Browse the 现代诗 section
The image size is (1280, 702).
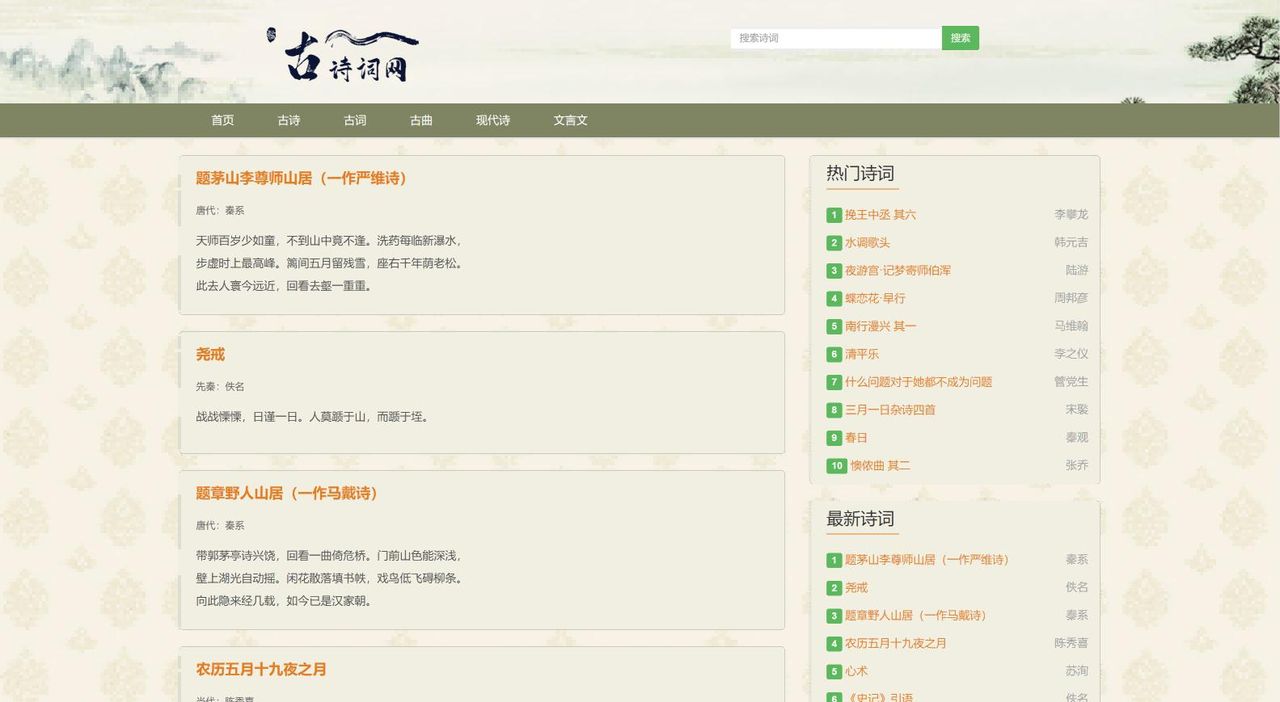coord(492,118)
